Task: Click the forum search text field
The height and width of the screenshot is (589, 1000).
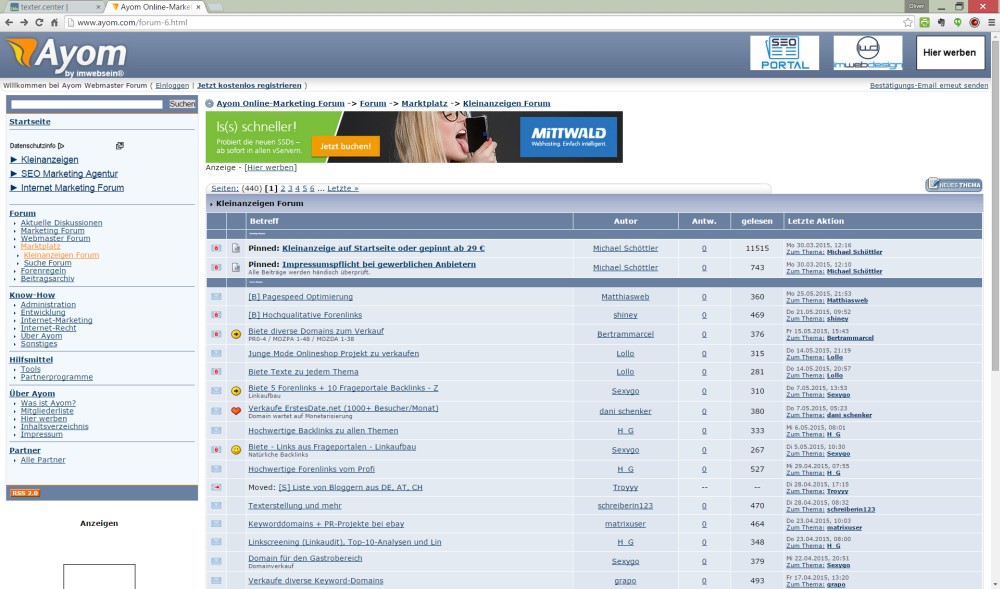Action: (86, 104)
